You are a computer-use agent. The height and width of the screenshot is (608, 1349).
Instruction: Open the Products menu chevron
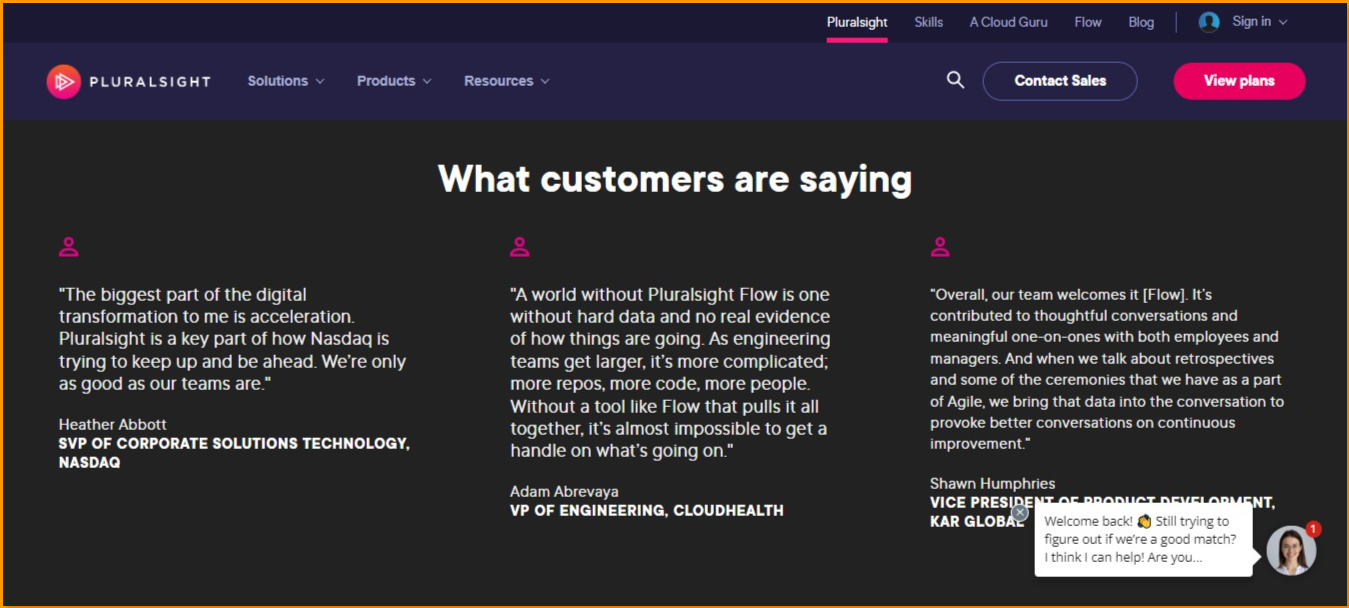[427, 81]
